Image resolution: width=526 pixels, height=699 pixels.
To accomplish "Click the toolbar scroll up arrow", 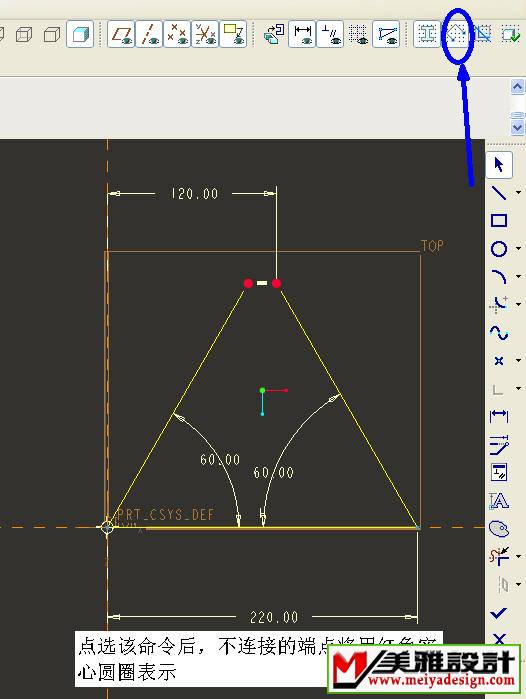I will pos(517,86).
